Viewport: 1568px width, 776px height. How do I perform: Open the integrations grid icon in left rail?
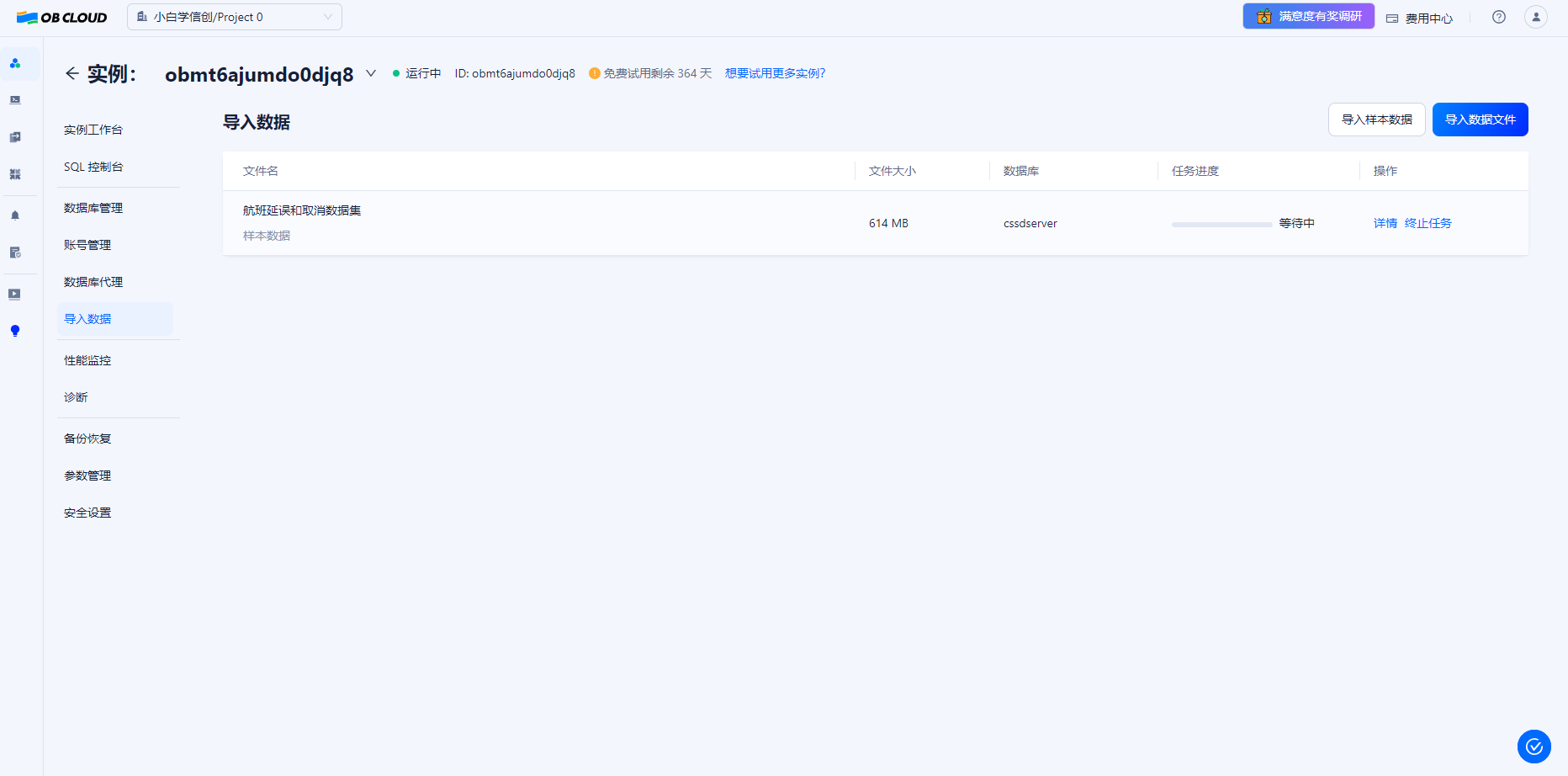pos(15,174)
